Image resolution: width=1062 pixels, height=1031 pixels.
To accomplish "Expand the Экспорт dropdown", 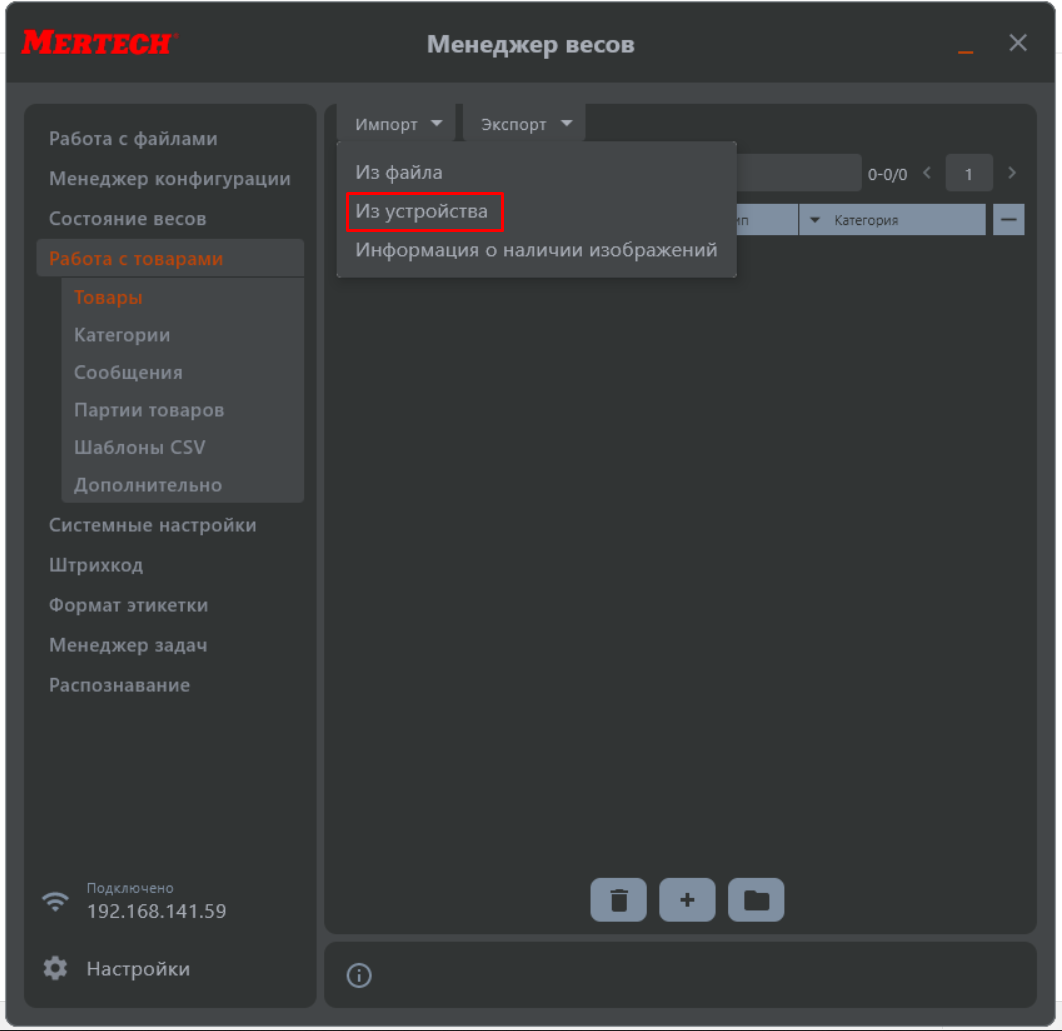I will tap(525, 124).
